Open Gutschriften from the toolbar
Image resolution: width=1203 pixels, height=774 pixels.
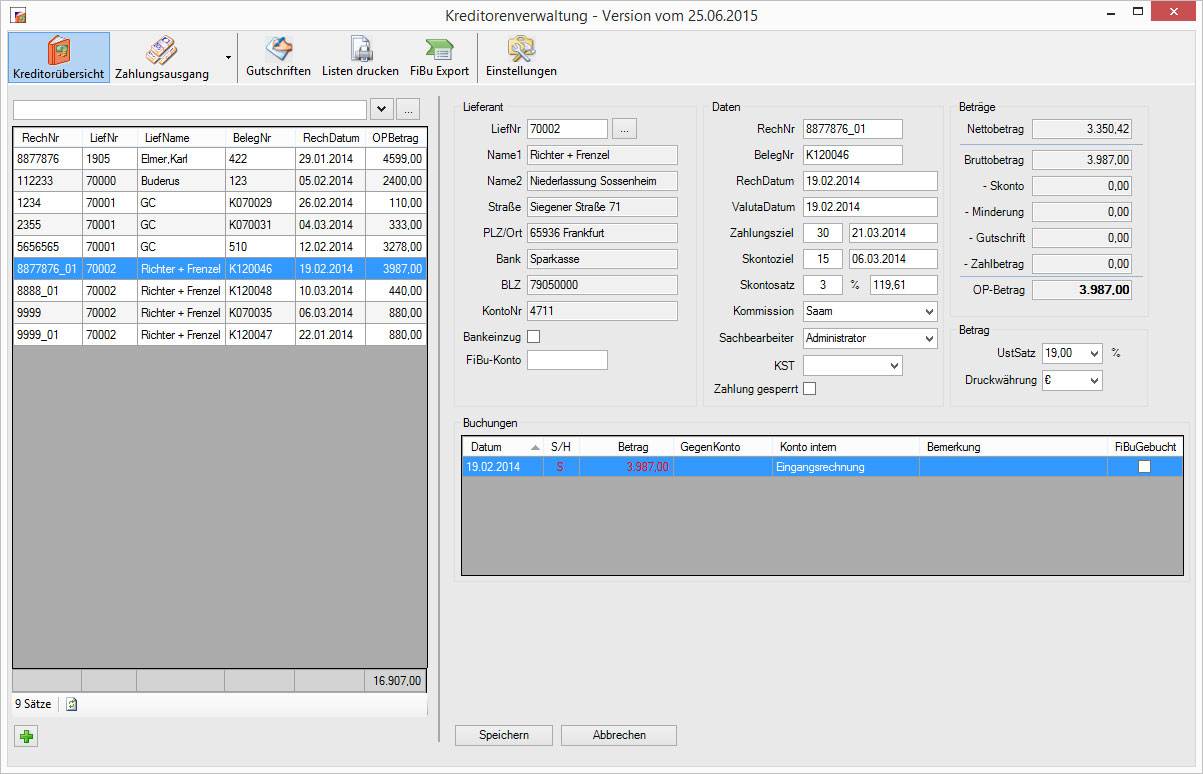tap(278, 57)
